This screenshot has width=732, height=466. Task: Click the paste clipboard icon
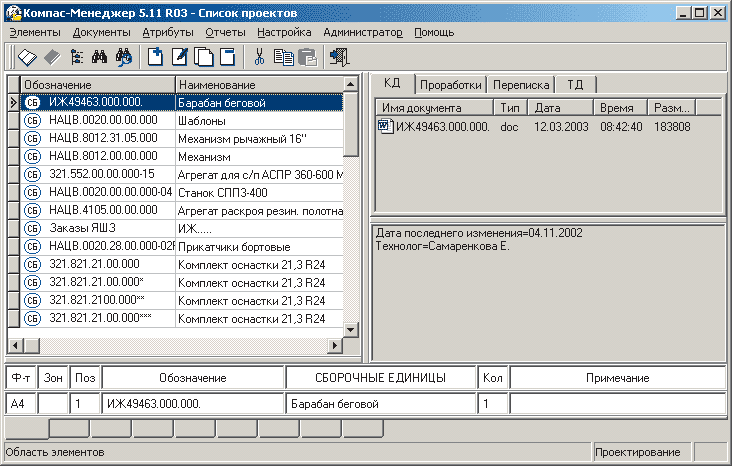tap(307, 57)
